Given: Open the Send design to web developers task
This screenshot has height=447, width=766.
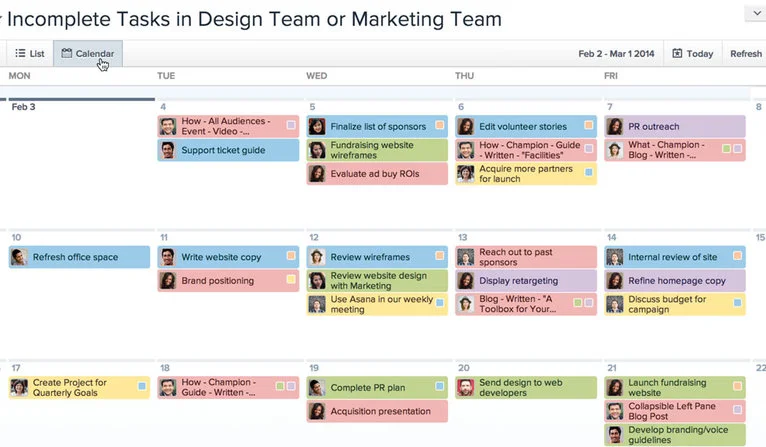Looking at the screenshot, I should [526, 387].
